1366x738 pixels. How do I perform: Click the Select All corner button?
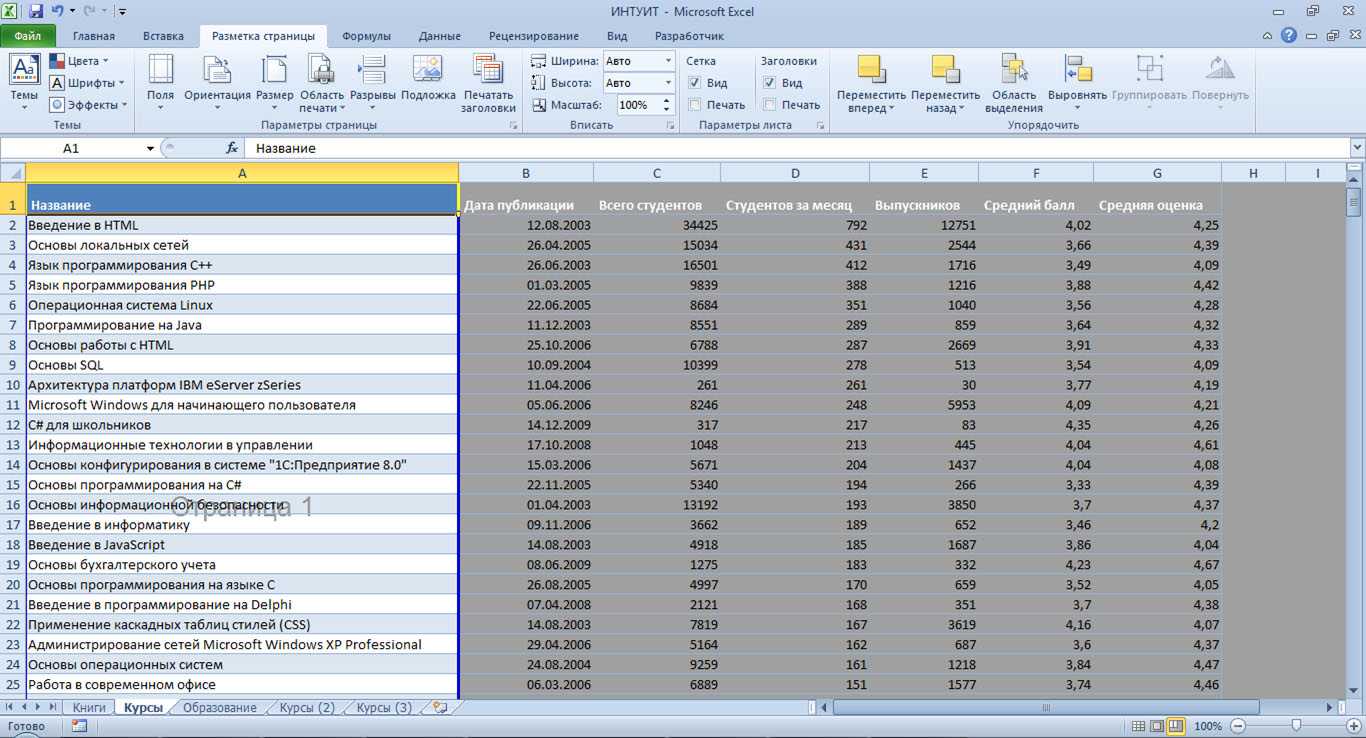tap(13, 173)
